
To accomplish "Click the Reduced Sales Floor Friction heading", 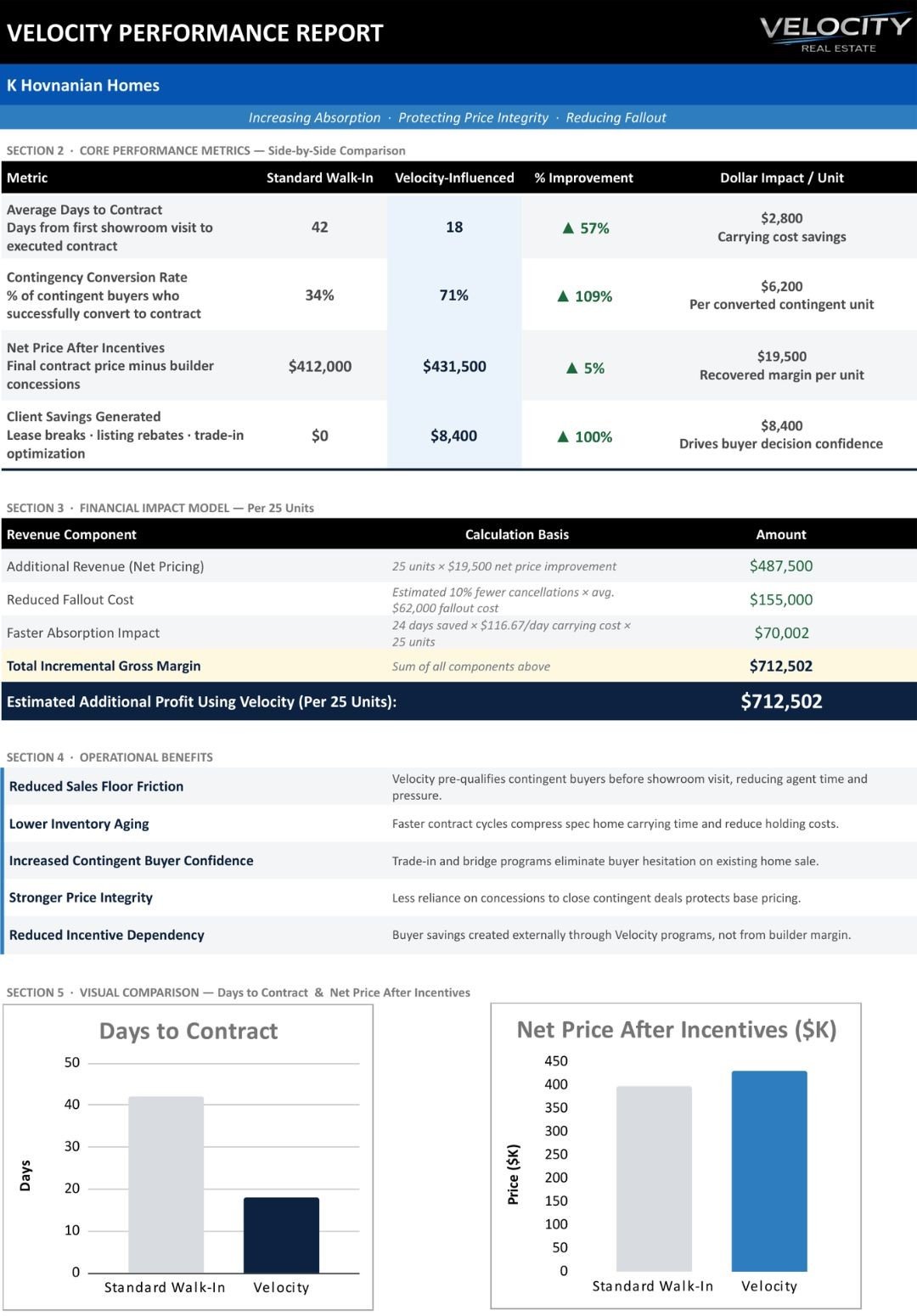I will point(96,787).
